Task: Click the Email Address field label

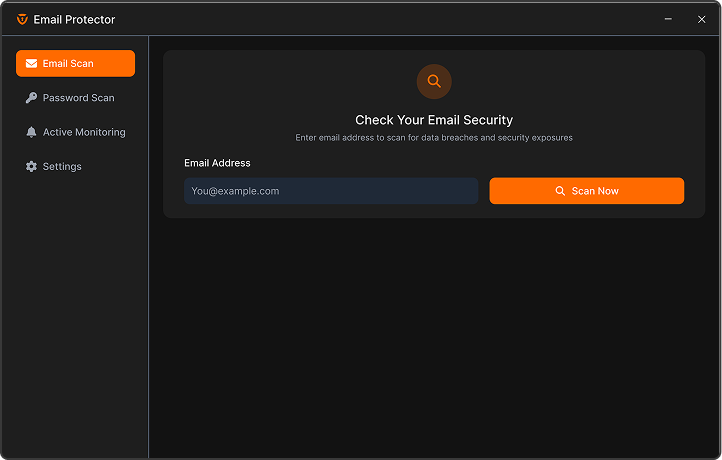Action: 217,163
